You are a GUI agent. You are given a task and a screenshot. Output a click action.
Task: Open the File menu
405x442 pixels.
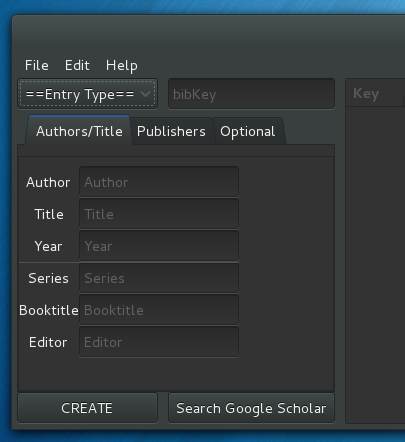[37, 65]
